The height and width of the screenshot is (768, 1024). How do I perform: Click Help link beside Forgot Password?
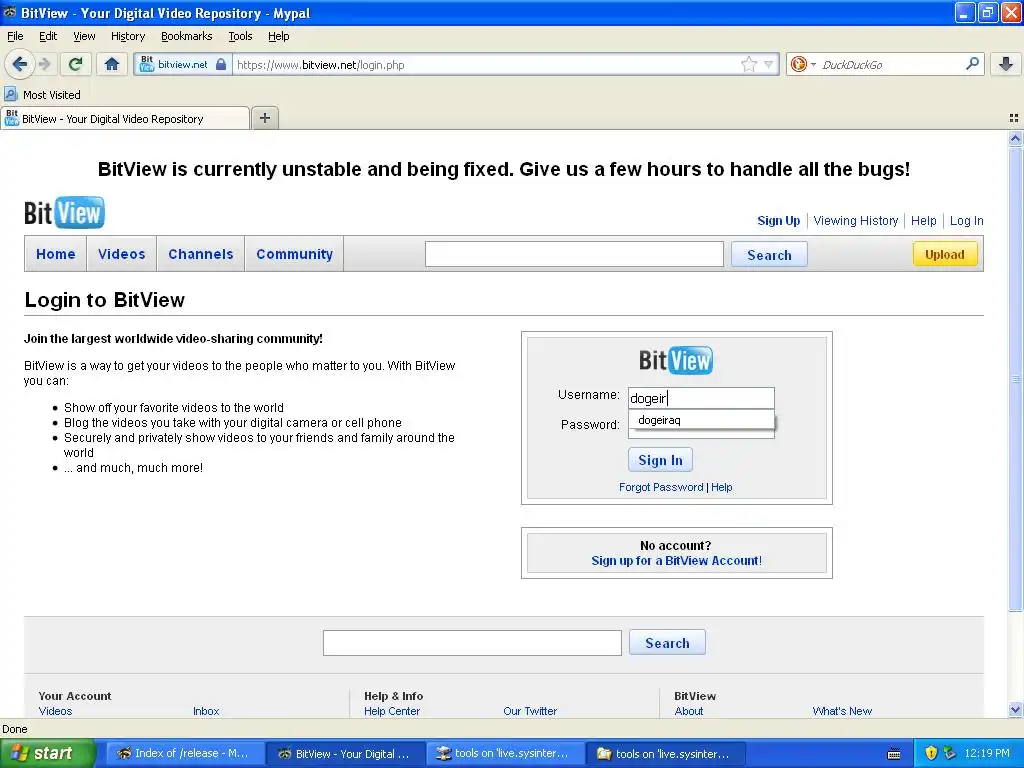click(x=722, y=487)
